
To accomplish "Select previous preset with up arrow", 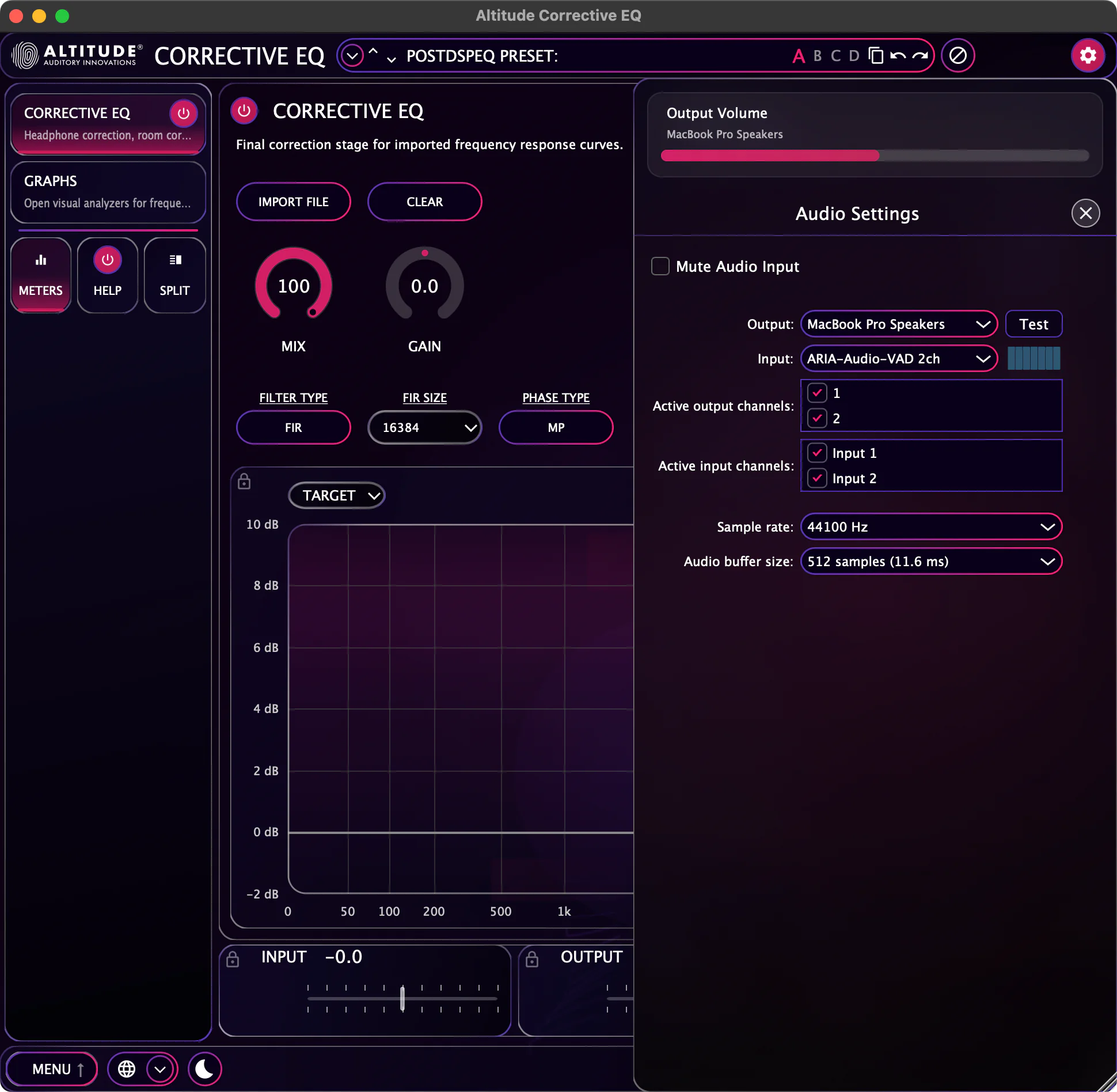I will point(373,51).
